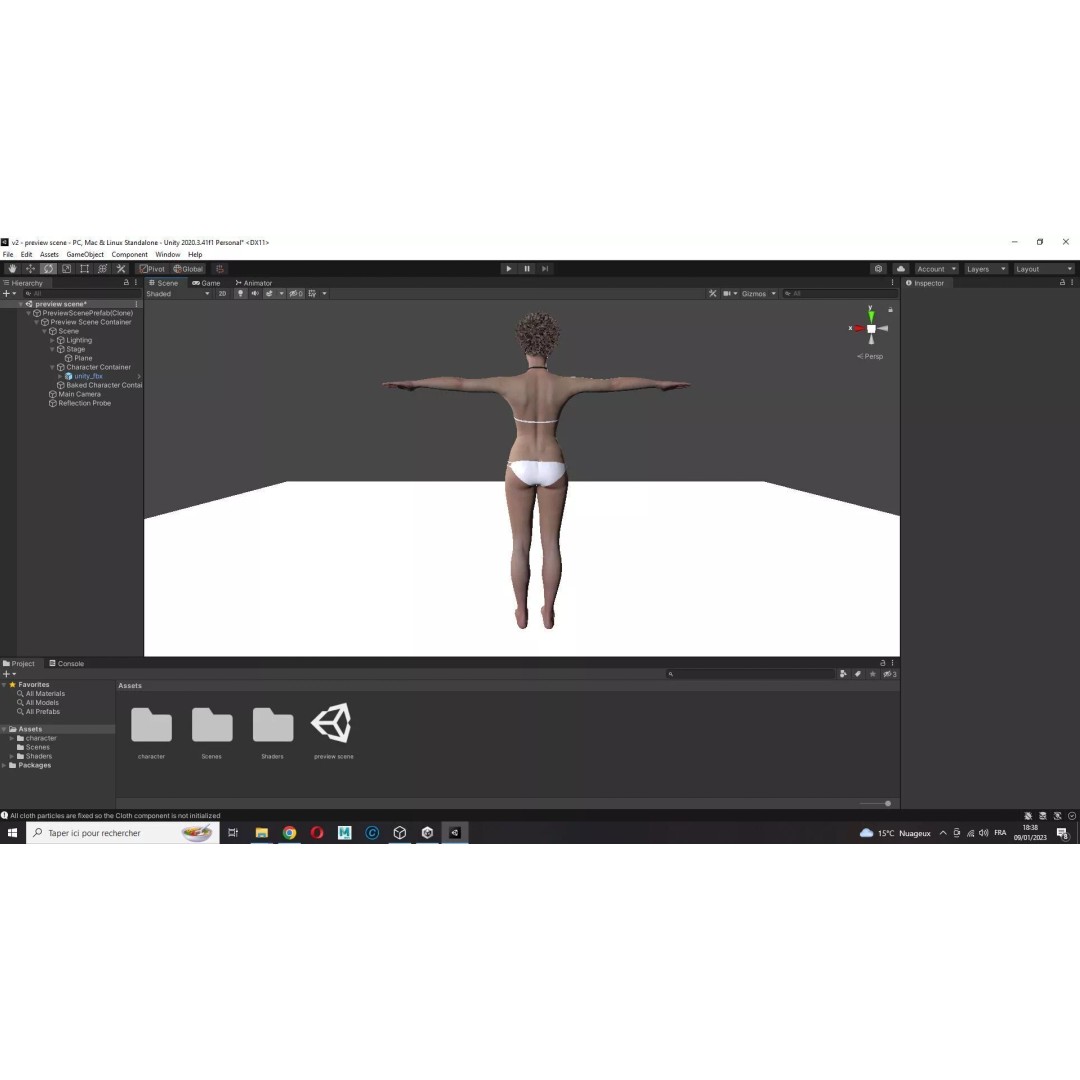Lock the scene gizmo rotation

[890, 309]
